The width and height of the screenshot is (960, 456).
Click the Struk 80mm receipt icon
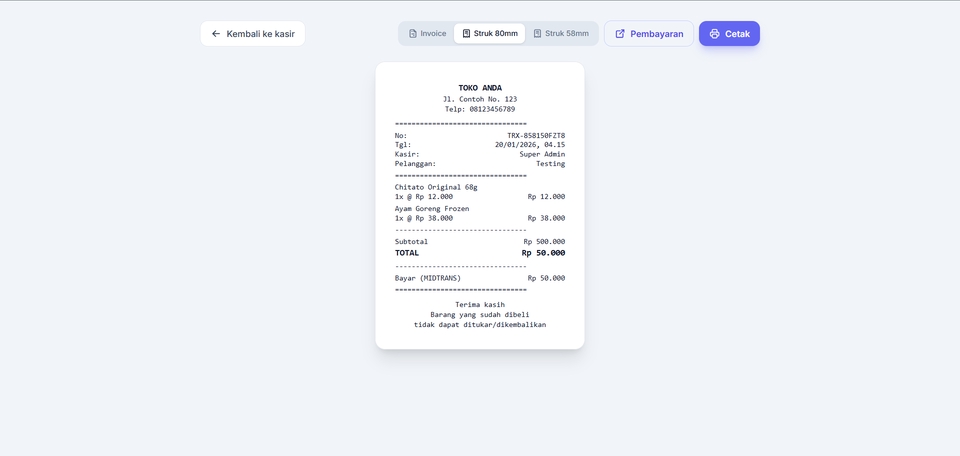pos(466,34)
